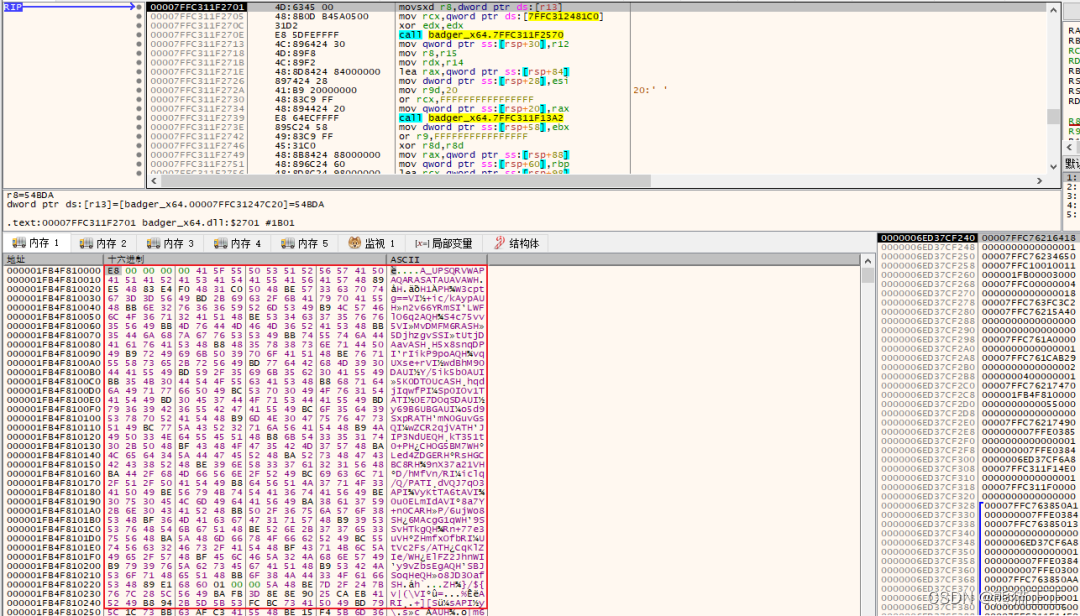Toggle the breakpoint dot at 00007FFC311F2701

pyautogui.click(x=137, y=7)
